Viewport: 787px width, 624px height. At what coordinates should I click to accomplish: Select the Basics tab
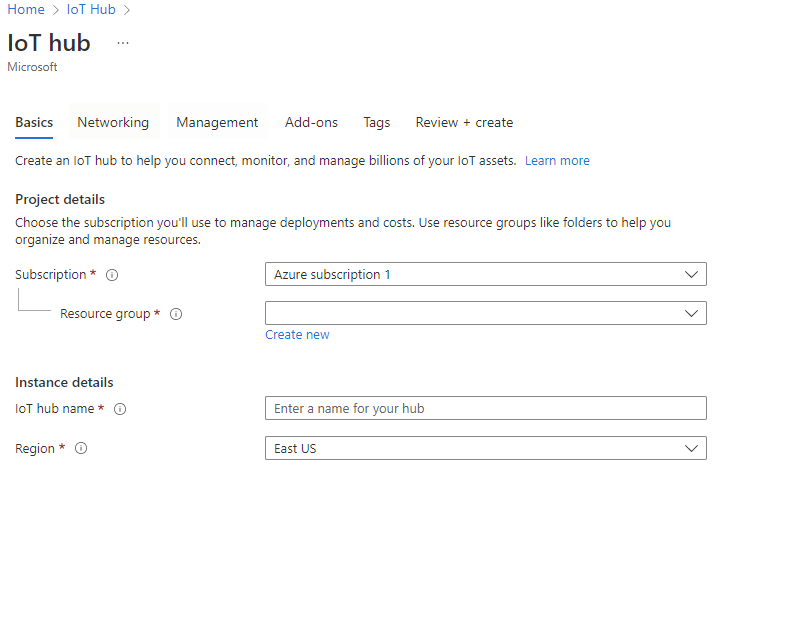34,122
